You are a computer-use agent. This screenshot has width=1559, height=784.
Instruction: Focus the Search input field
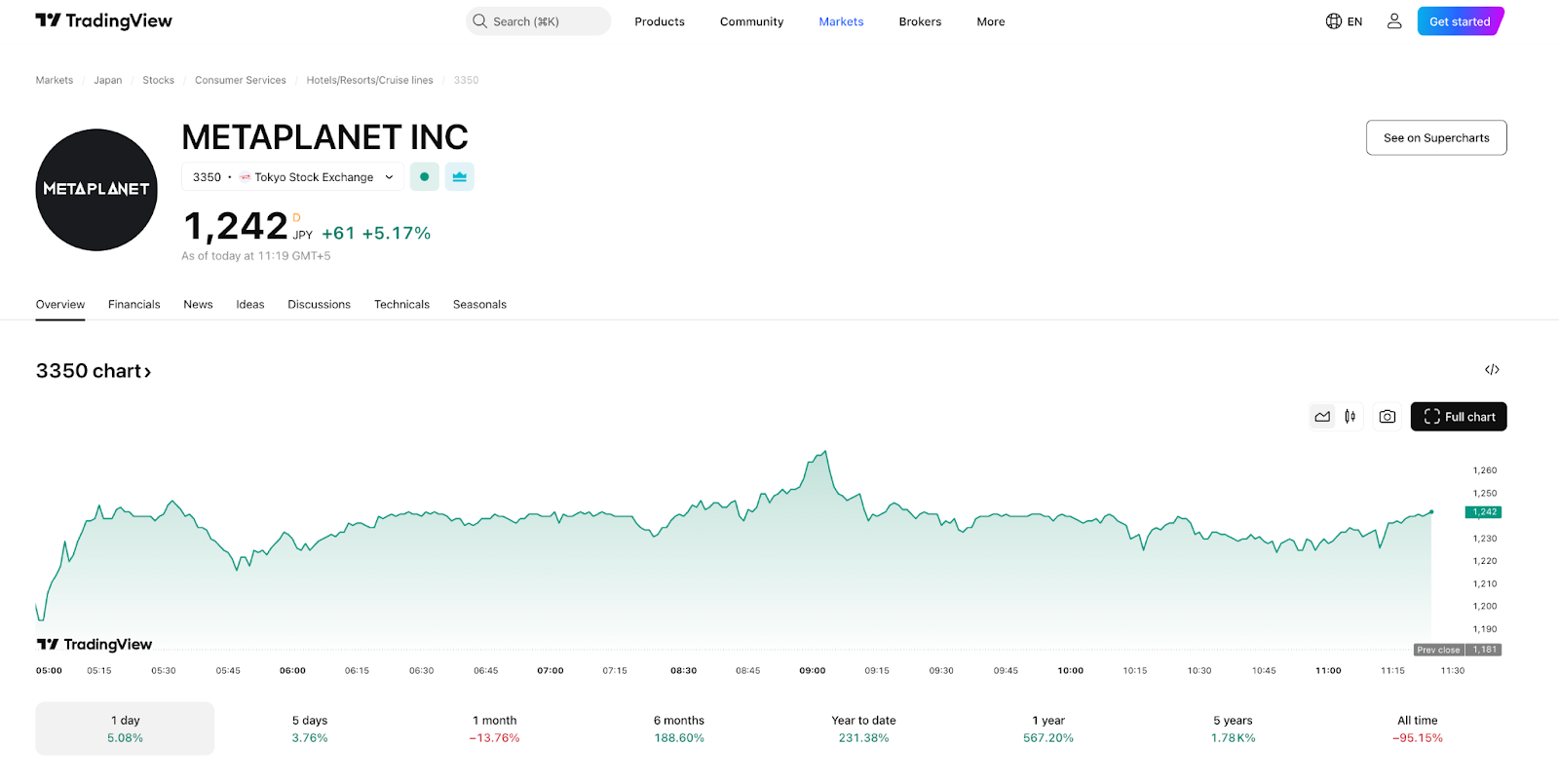(x=538, y=21)
